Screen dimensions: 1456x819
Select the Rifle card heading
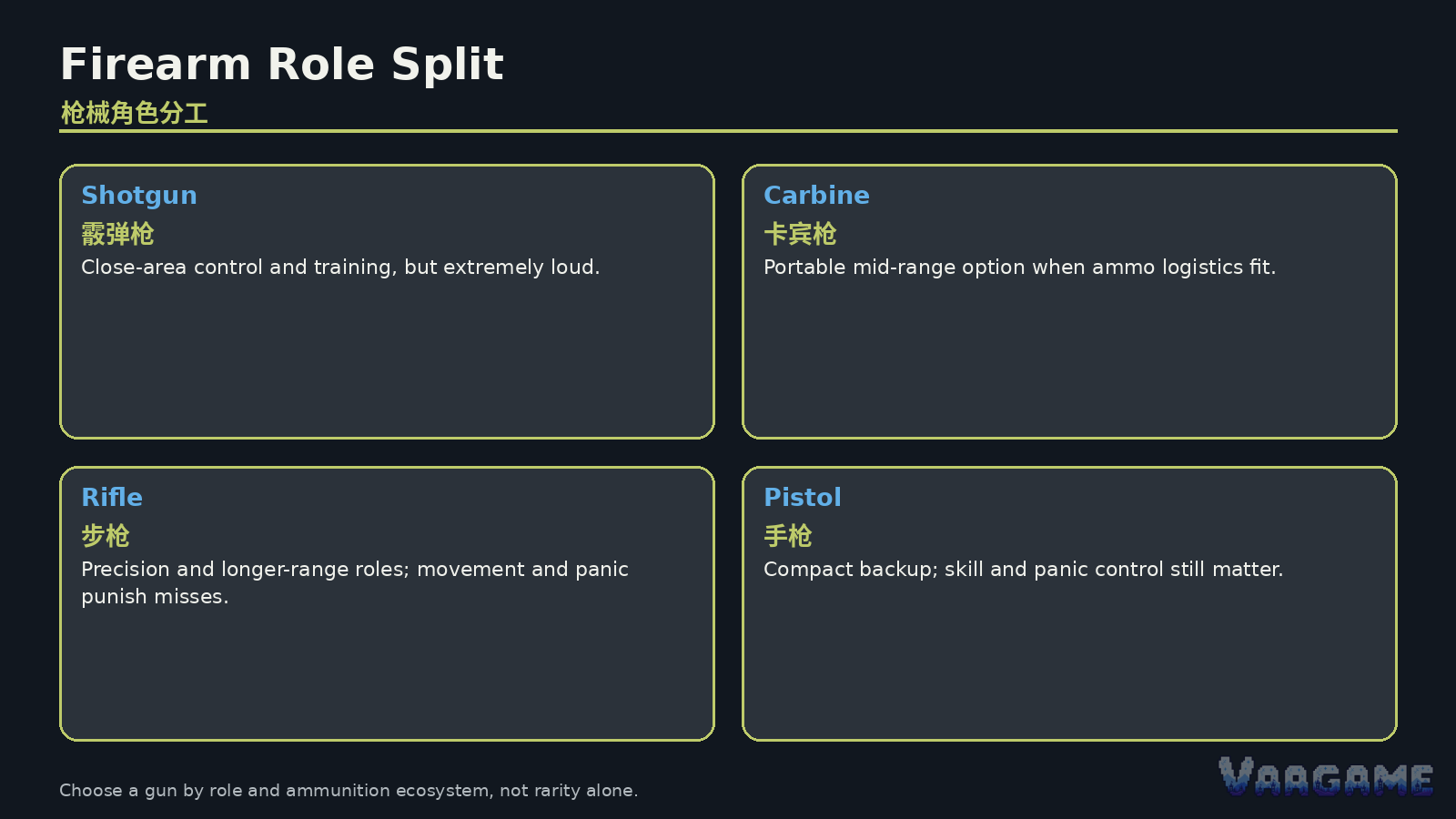tap(112, 498)
